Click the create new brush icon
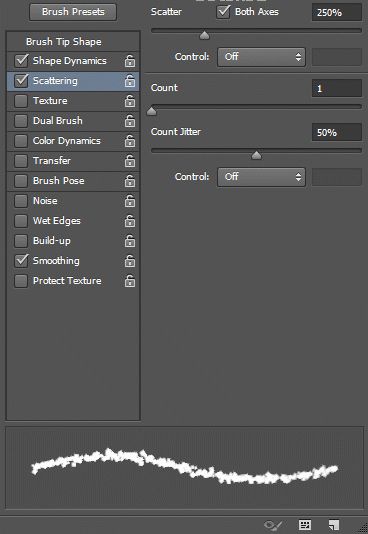368x534 pixels. pyautogui.click(x=334, y=525)
